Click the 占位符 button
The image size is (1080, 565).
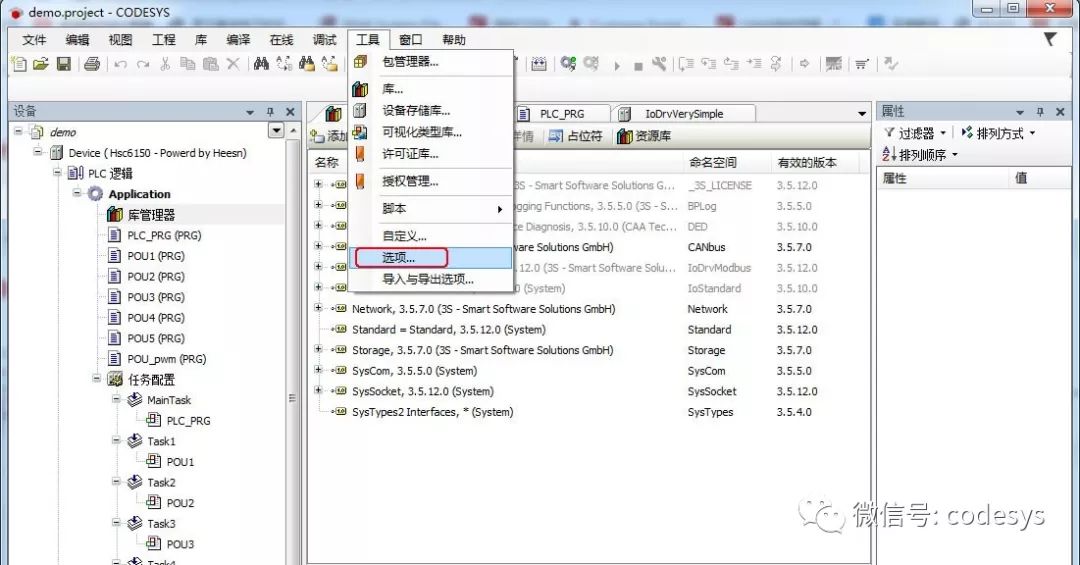click(575, 136)
